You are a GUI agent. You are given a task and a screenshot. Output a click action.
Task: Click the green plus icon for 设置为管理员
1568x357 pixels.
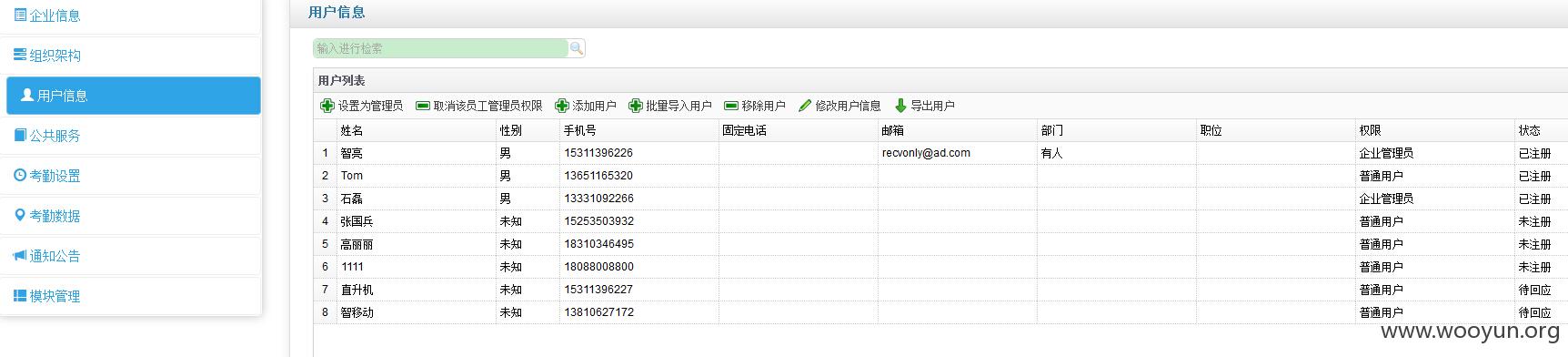click(327, 106)
